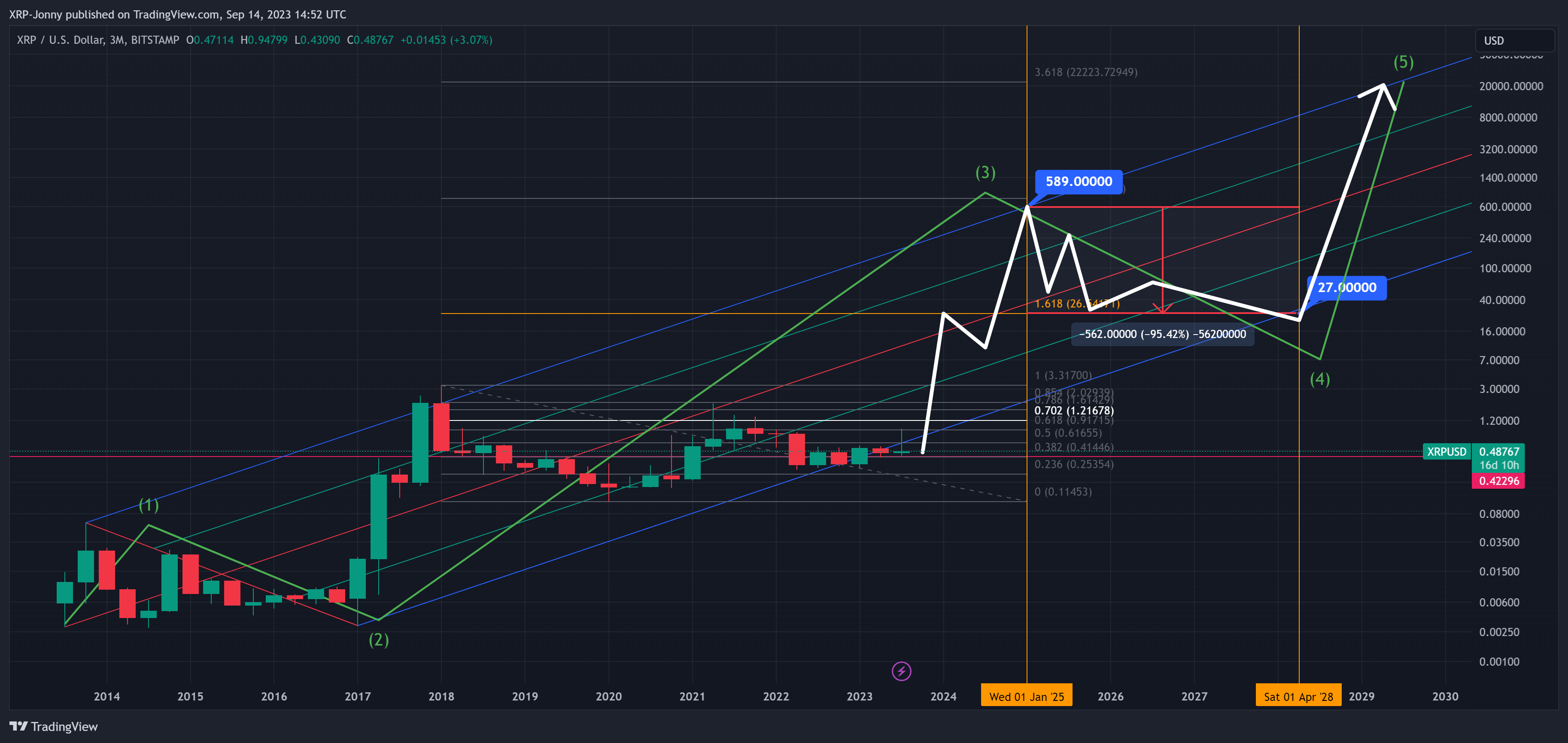Click the 589.00000 price callout label

pyautogui.click(x=1079, y=182)
